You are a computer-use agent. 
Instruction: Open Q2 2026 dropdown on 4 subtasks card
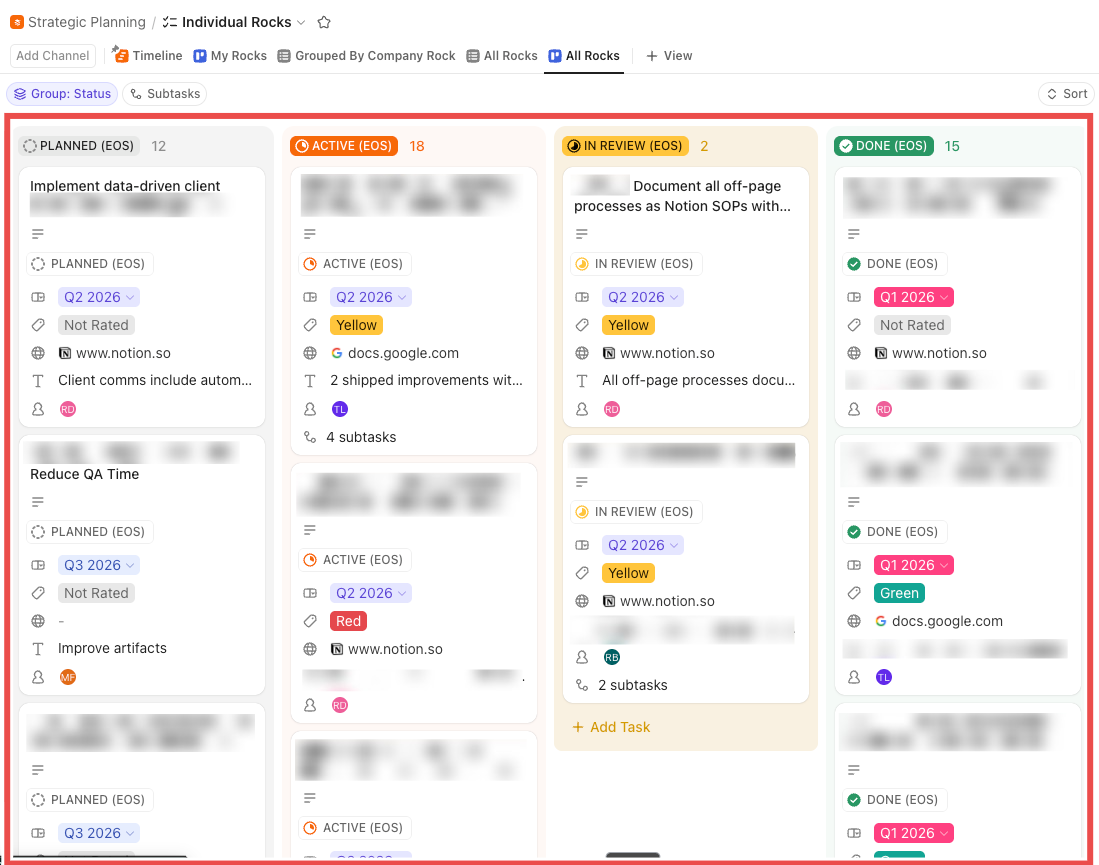pyautogui.click(x=371, y=297)
